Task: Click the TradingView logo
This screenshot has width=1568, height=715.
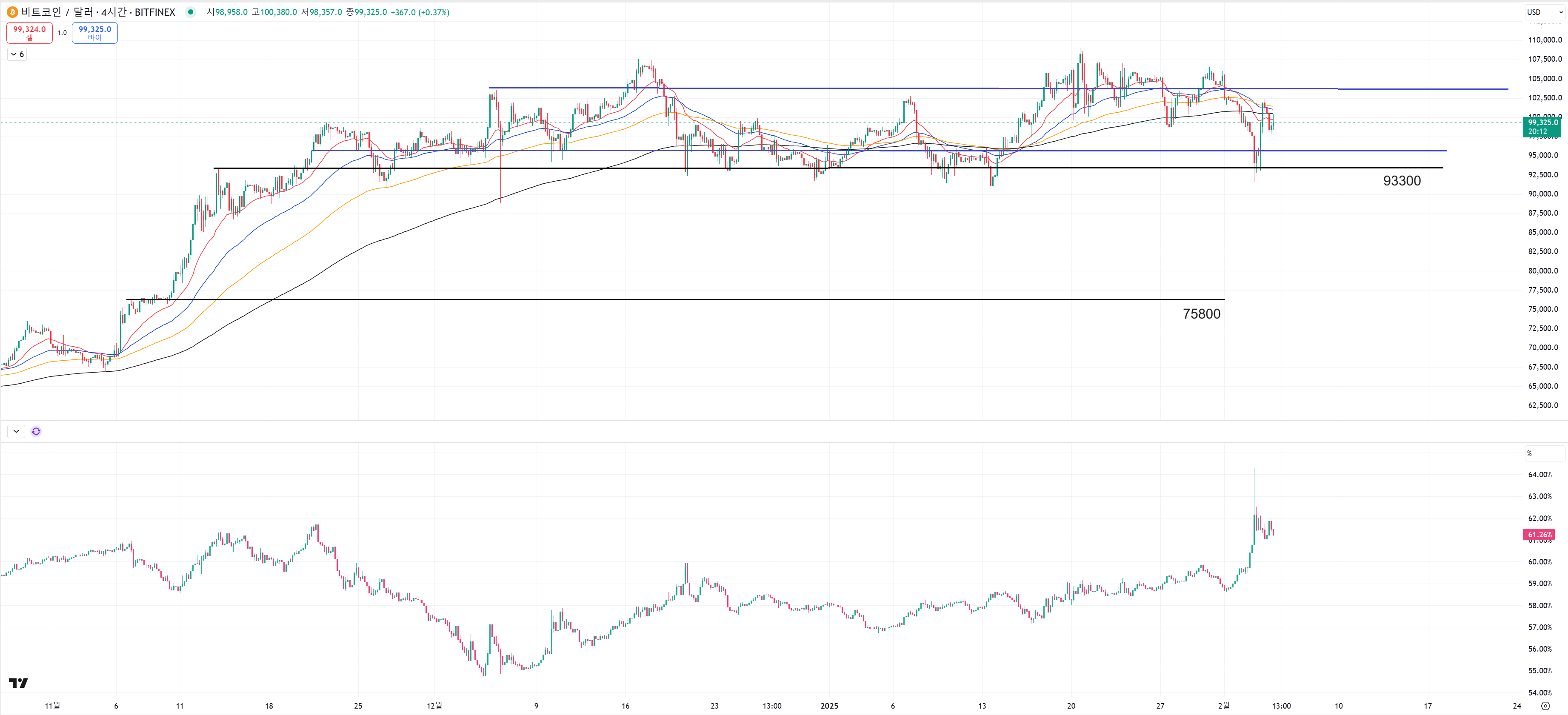Action: click(x=18, y=683)
